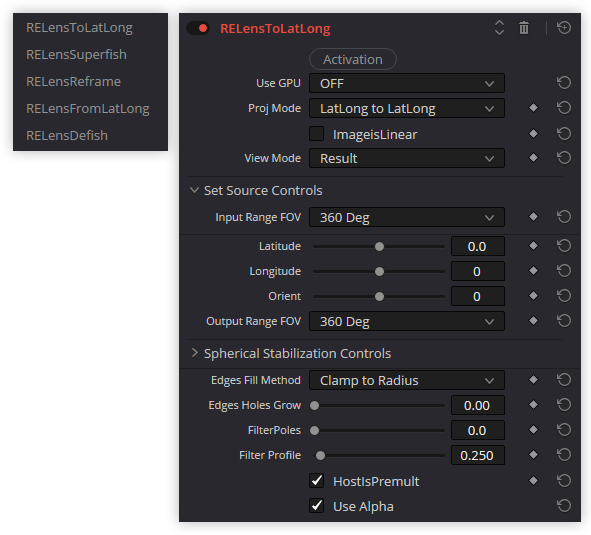
Task: Add keyframe for Proj Mode
Action: (533, 108)
